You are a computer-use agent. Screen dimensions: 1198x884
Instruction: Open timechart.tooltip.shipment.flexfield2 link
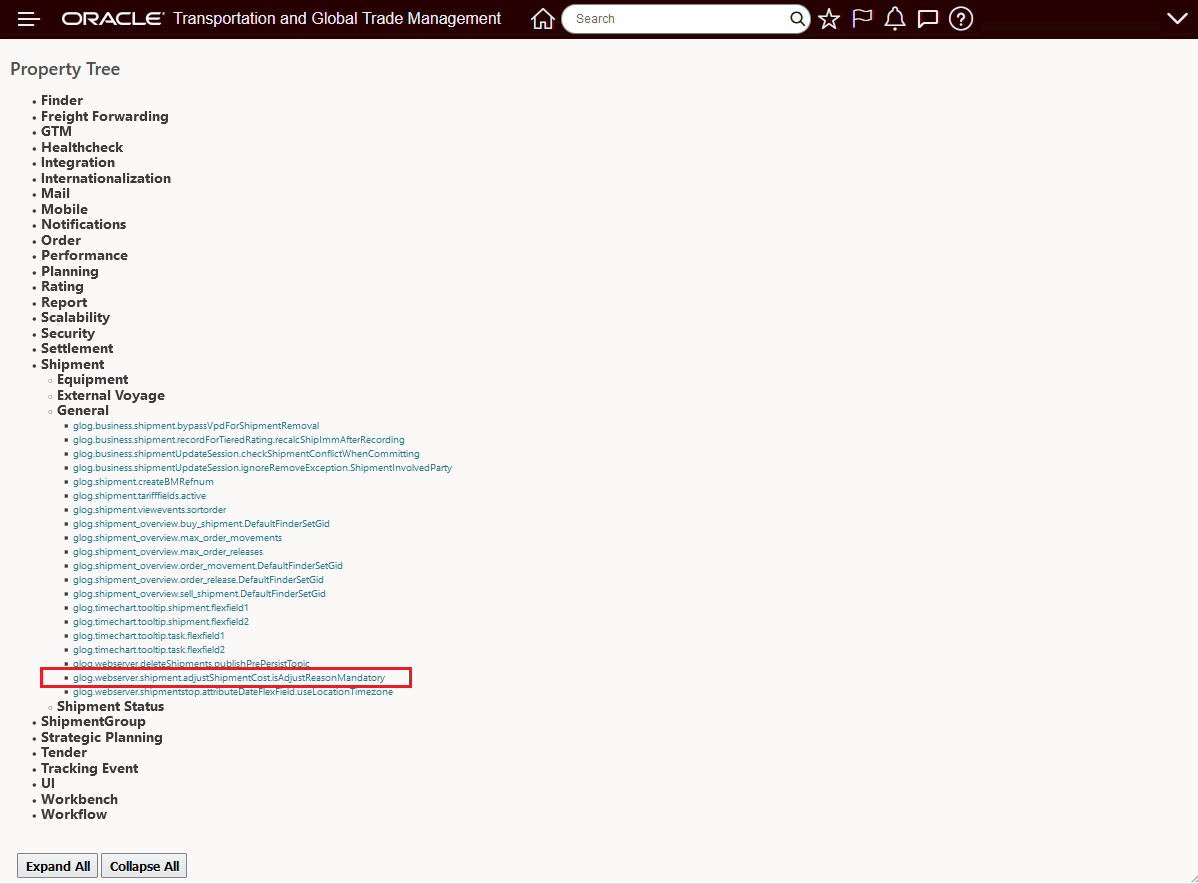coord(161,622)
